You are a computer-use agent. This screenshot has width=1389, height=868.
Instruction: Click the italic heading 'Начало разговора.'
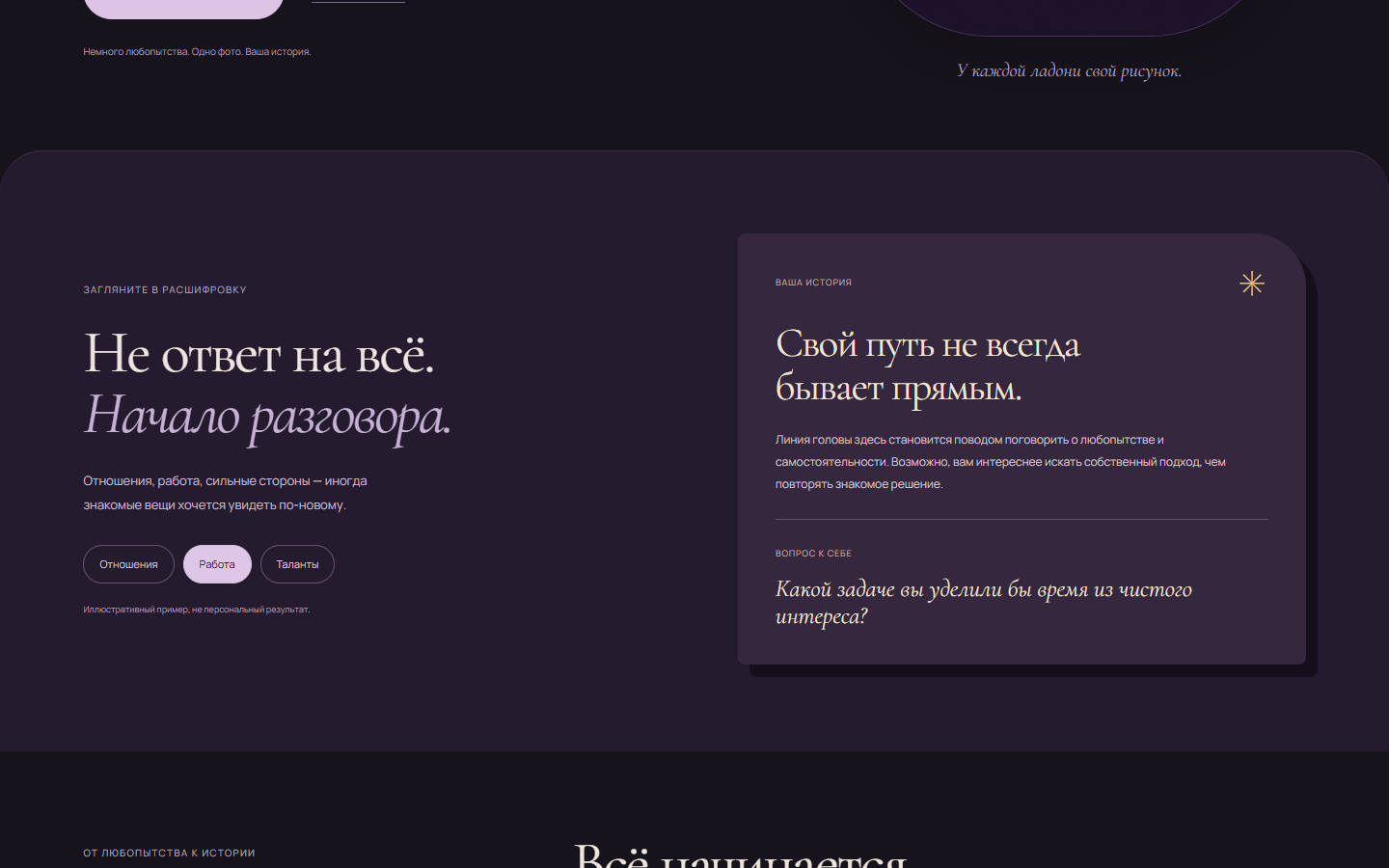click(x=267, y=416)
